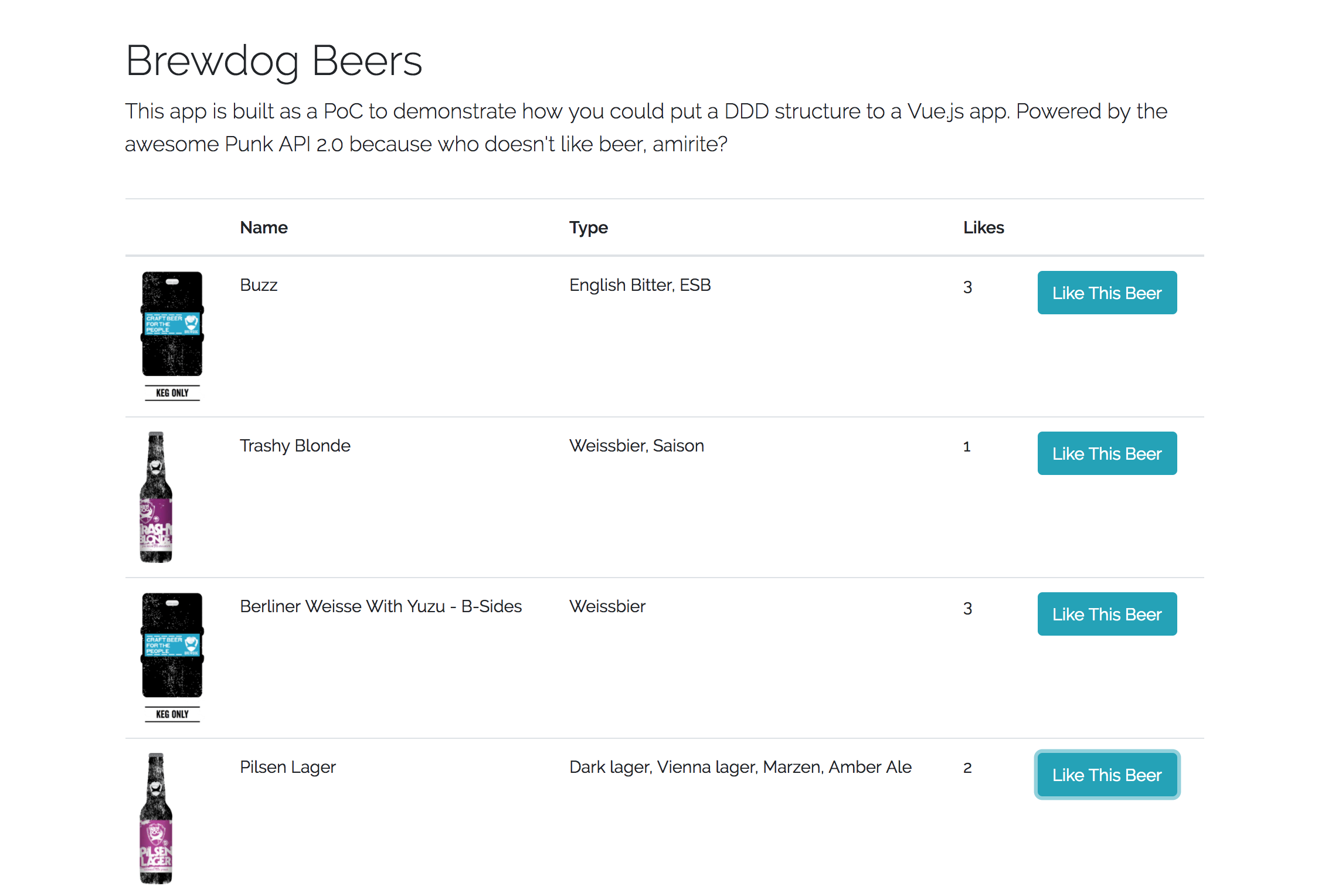The height and width of the screenshot is (896, 1325).
Task: Click the Pilsen Lager bottle image
Action: pos(156,818)
